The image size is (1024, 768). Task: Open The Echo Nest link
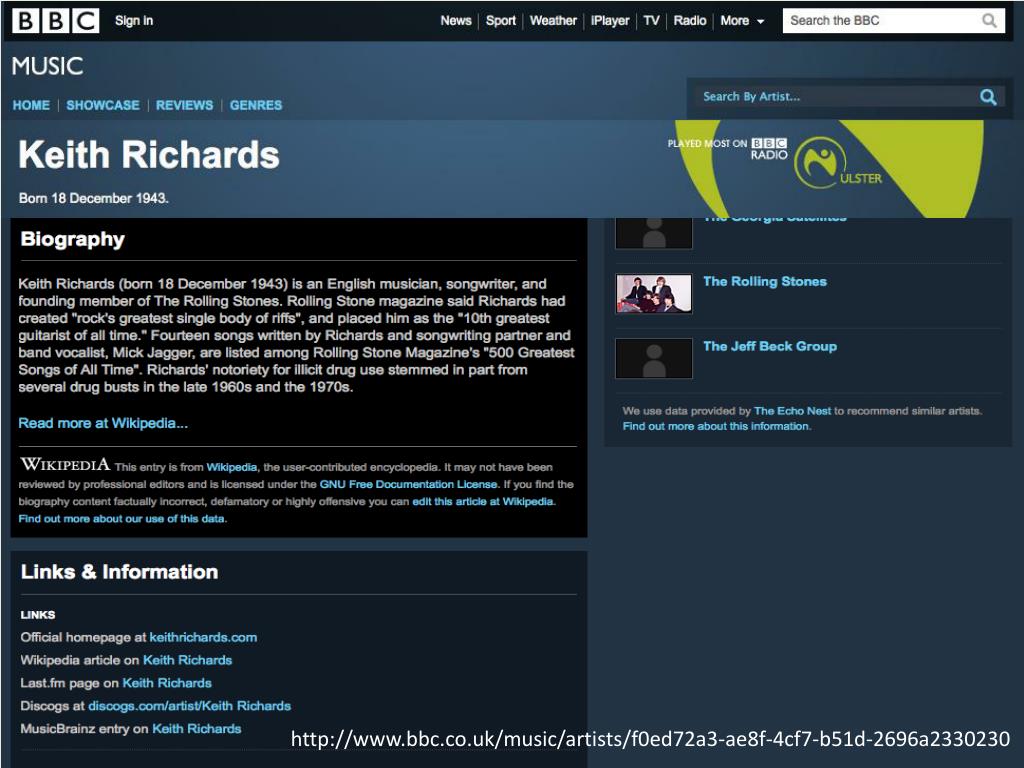792,411
